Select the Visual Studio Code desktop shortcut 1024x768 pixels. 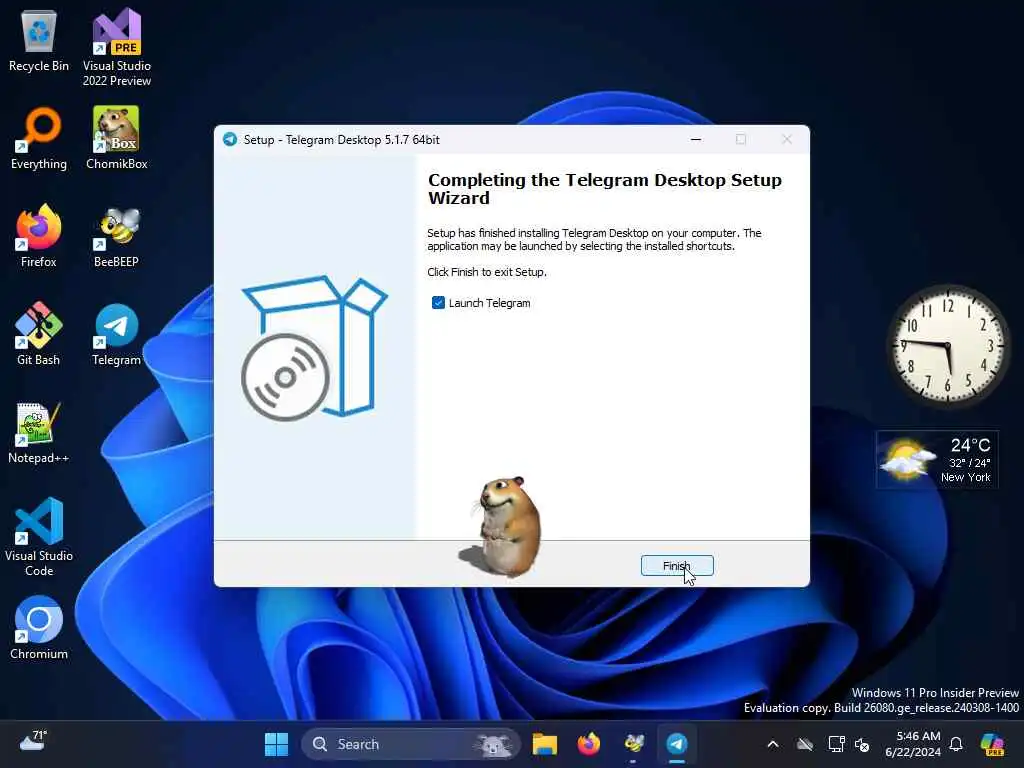pyautogui.click(x=39, y=537)
